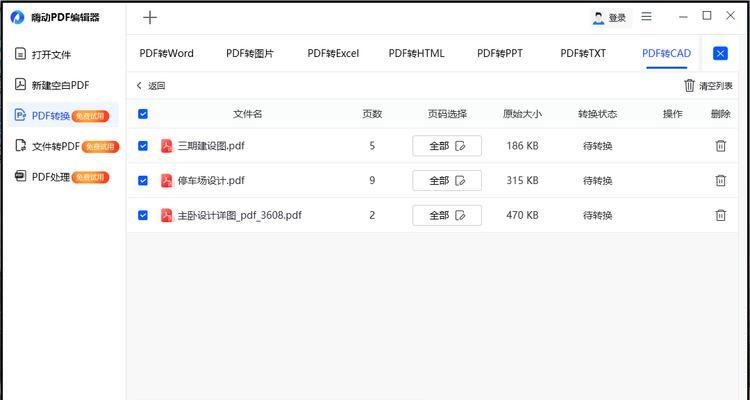
Task: Click the 315 KB size value
Action: 522,180
